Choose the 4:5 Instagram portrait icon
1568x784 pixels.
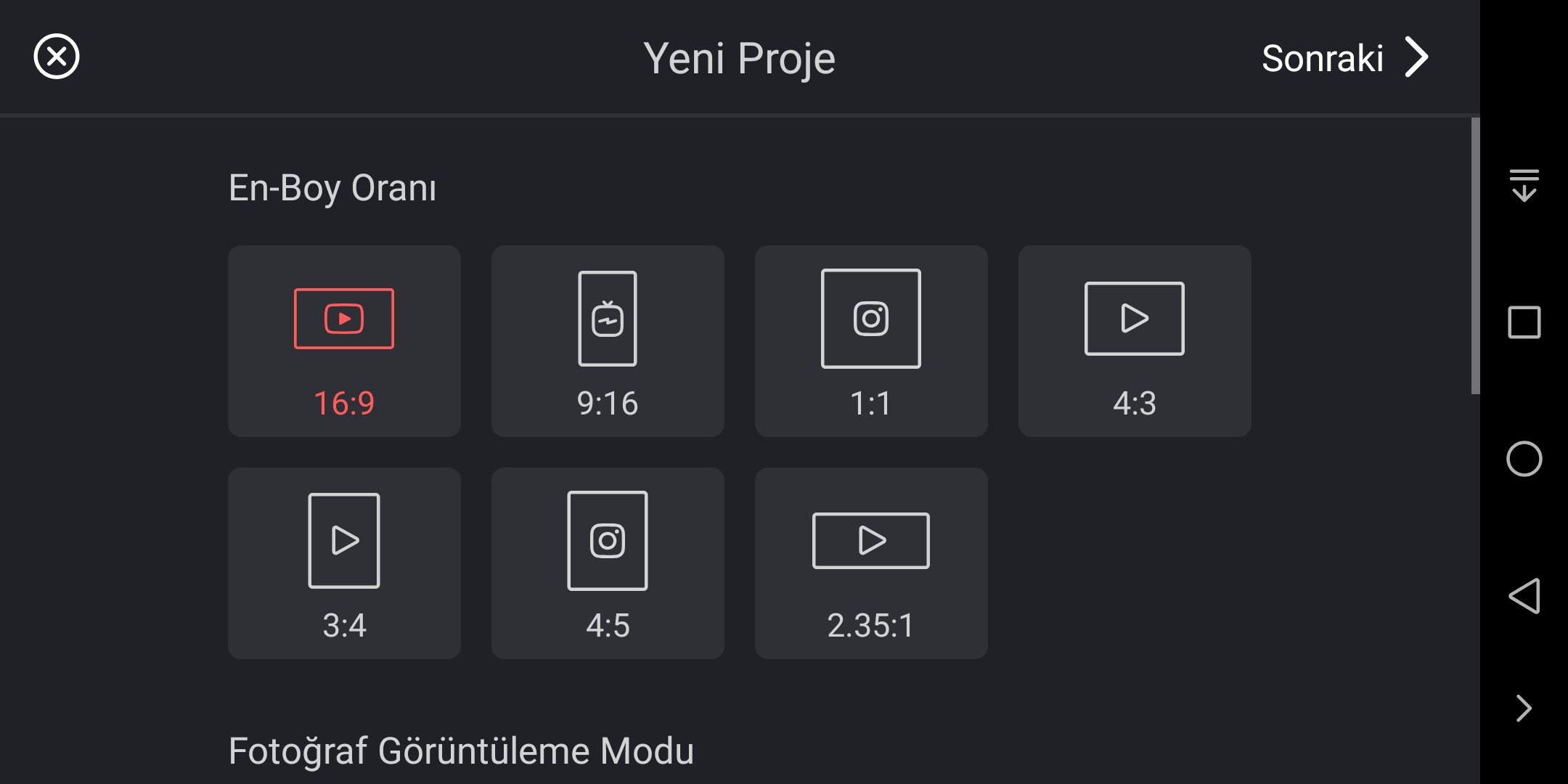pyautogui.click(x=608, y=541)
